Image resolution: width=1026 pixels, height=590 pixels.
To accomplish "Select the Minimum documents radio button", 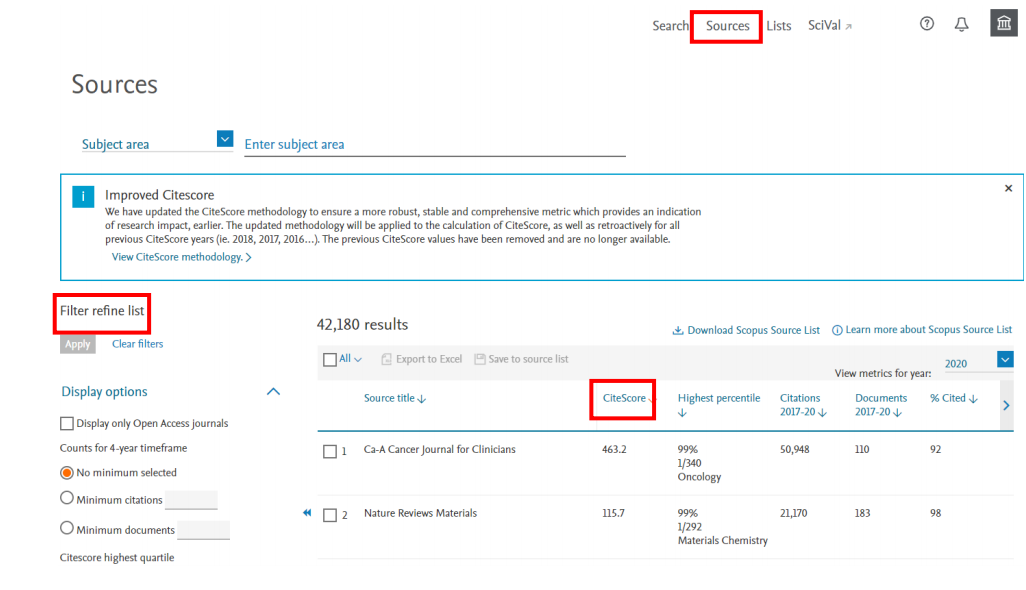I will click(67, 528).
